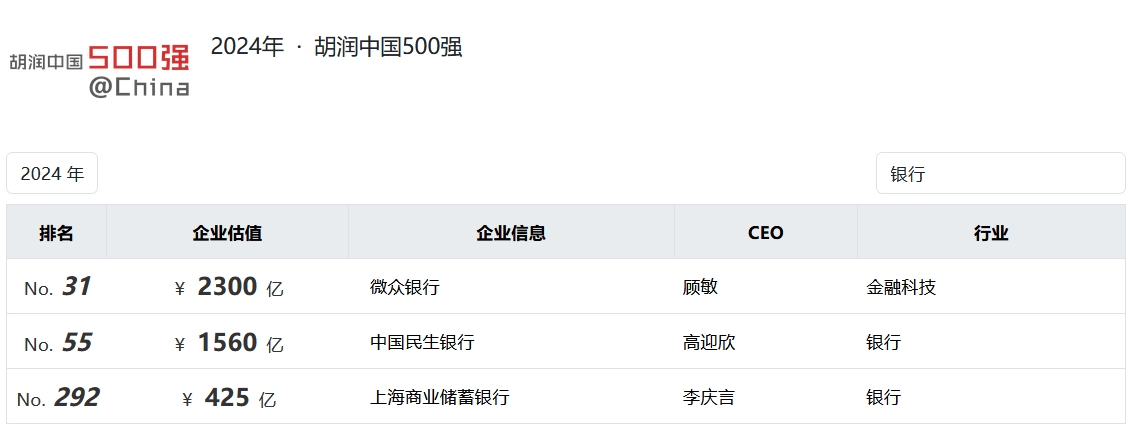Sort by 排名 column header
Image resolution: width=1130 pixels, height=444 pixels.
pyautogui.click(x=57, y=233)
